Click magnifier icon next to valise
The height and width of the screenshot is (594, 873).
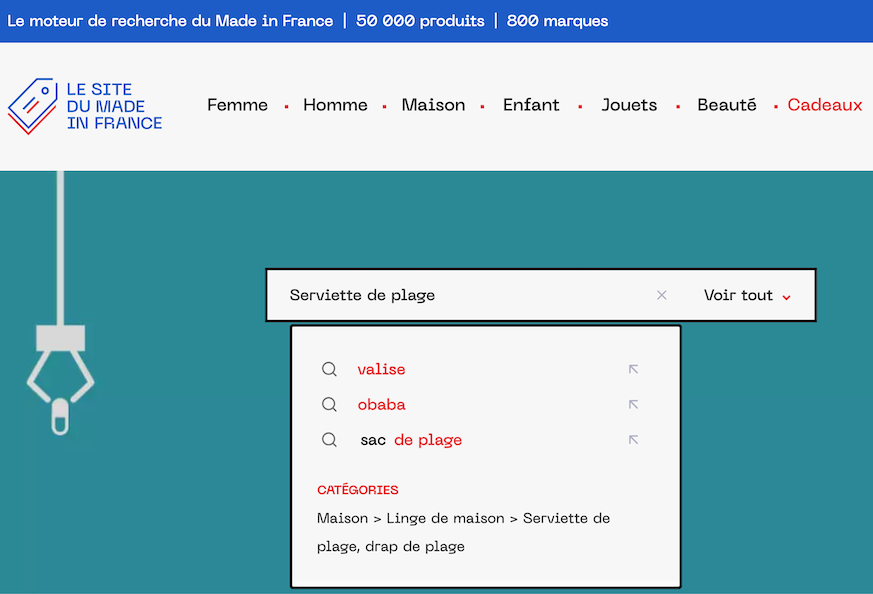click(x=329, y=369)
